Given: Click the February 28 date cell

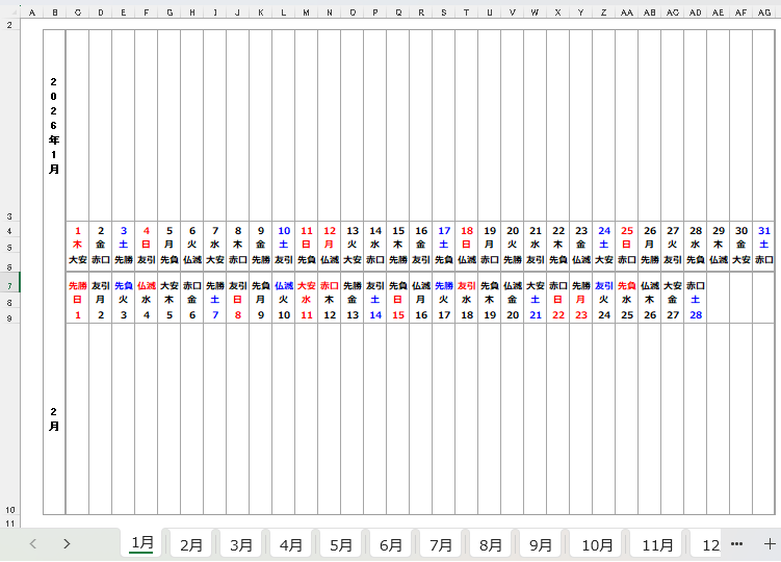Looking at the screenshot, I should click(x=695, y=315).
